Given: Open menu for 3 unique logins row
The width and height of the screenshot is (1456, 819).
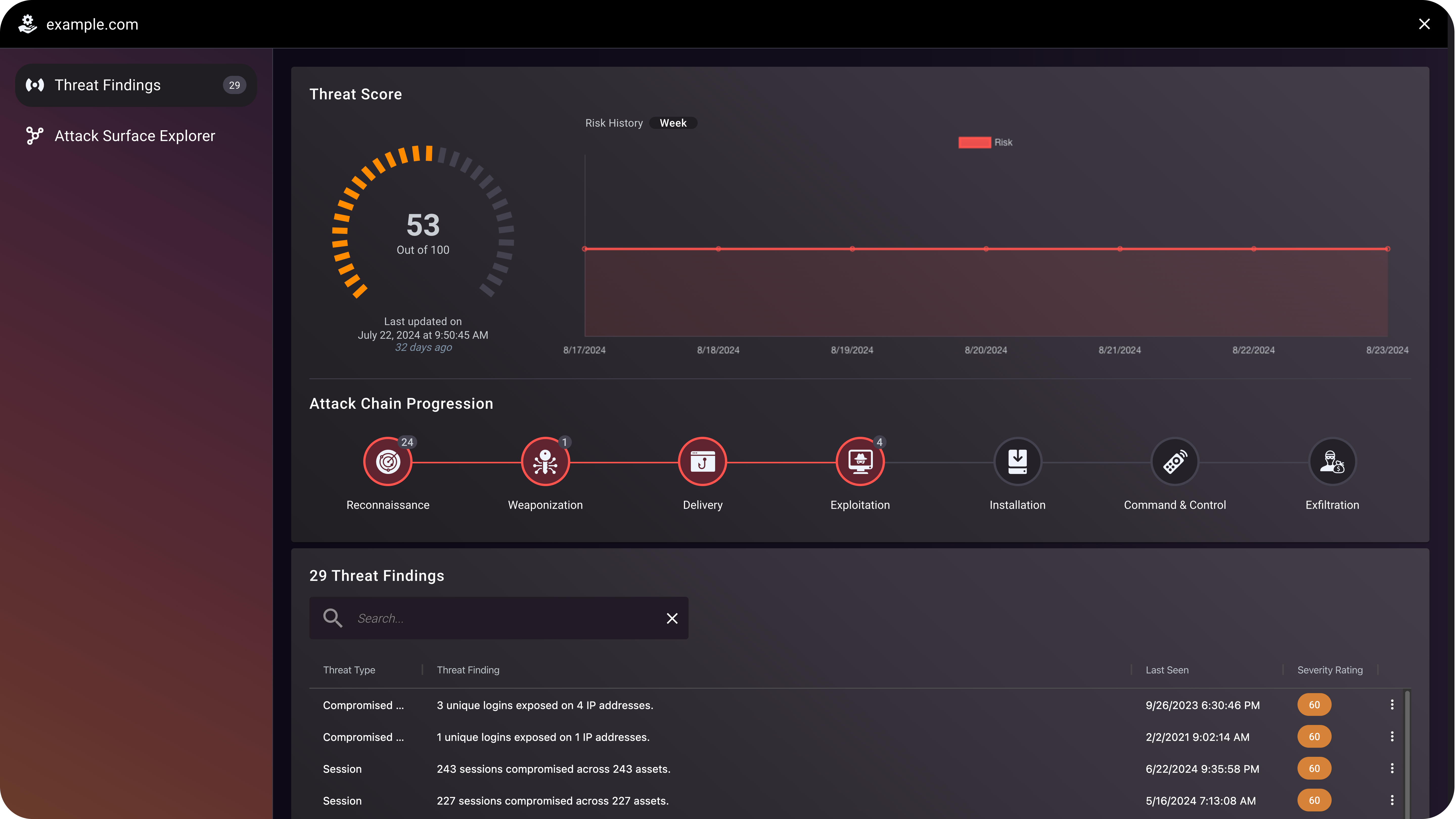Looking at the screenshot, I should [x=1392, y=705].
